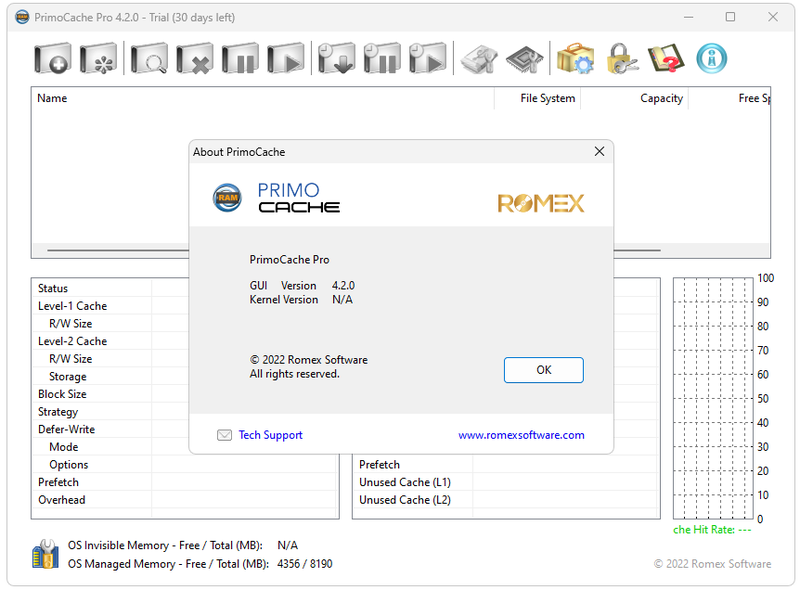Click the ROMEX logo in About dialog

[x=541, y=203]
